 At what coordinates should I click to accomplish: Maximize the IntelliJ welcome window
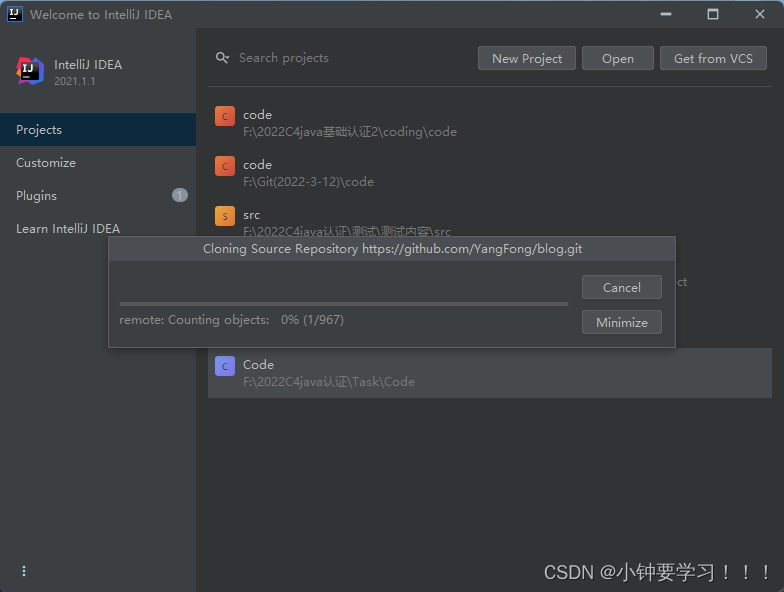[712, 14]
